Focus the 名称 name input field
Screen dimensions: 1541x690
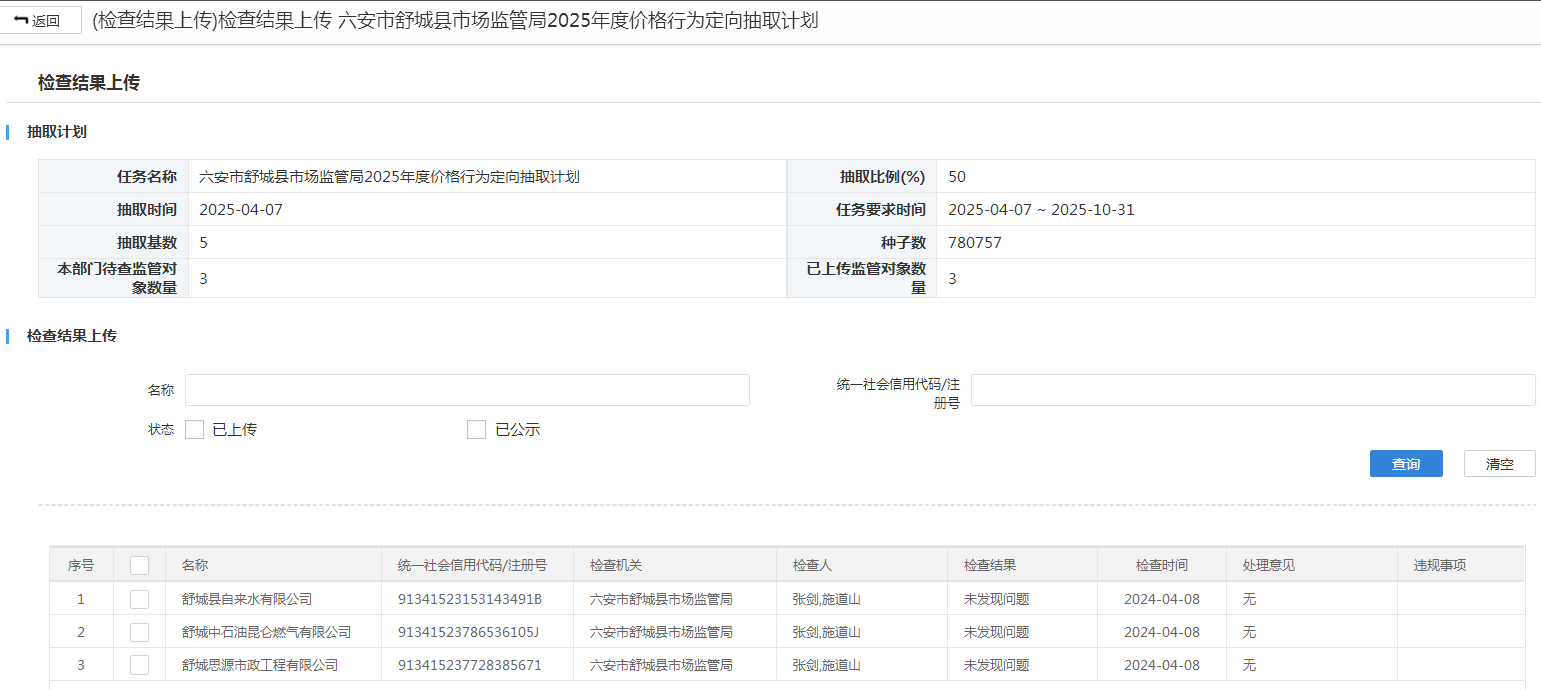click(467, 390)
